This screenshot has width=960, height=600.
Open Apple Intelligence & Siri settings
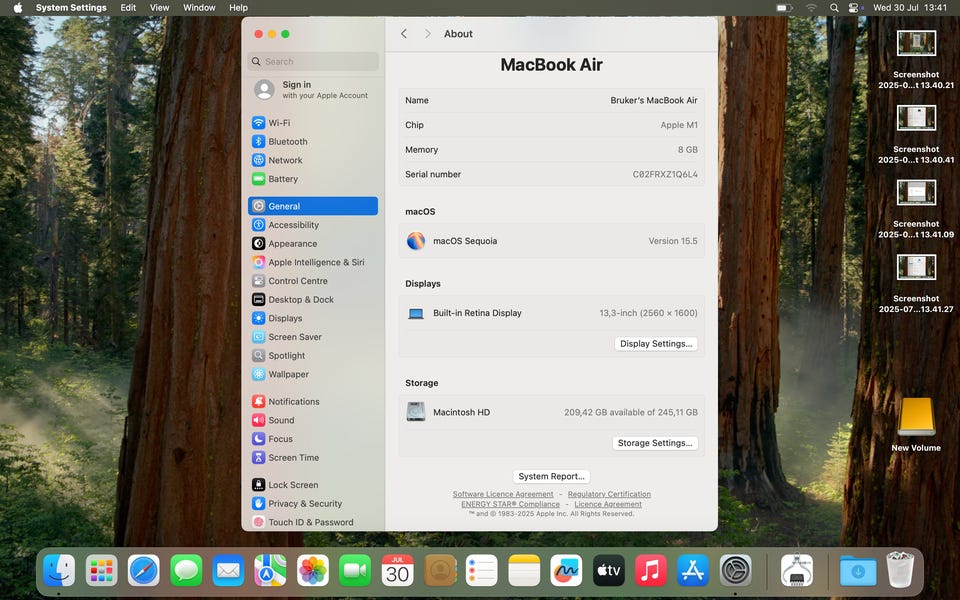[x=315, y=262]
